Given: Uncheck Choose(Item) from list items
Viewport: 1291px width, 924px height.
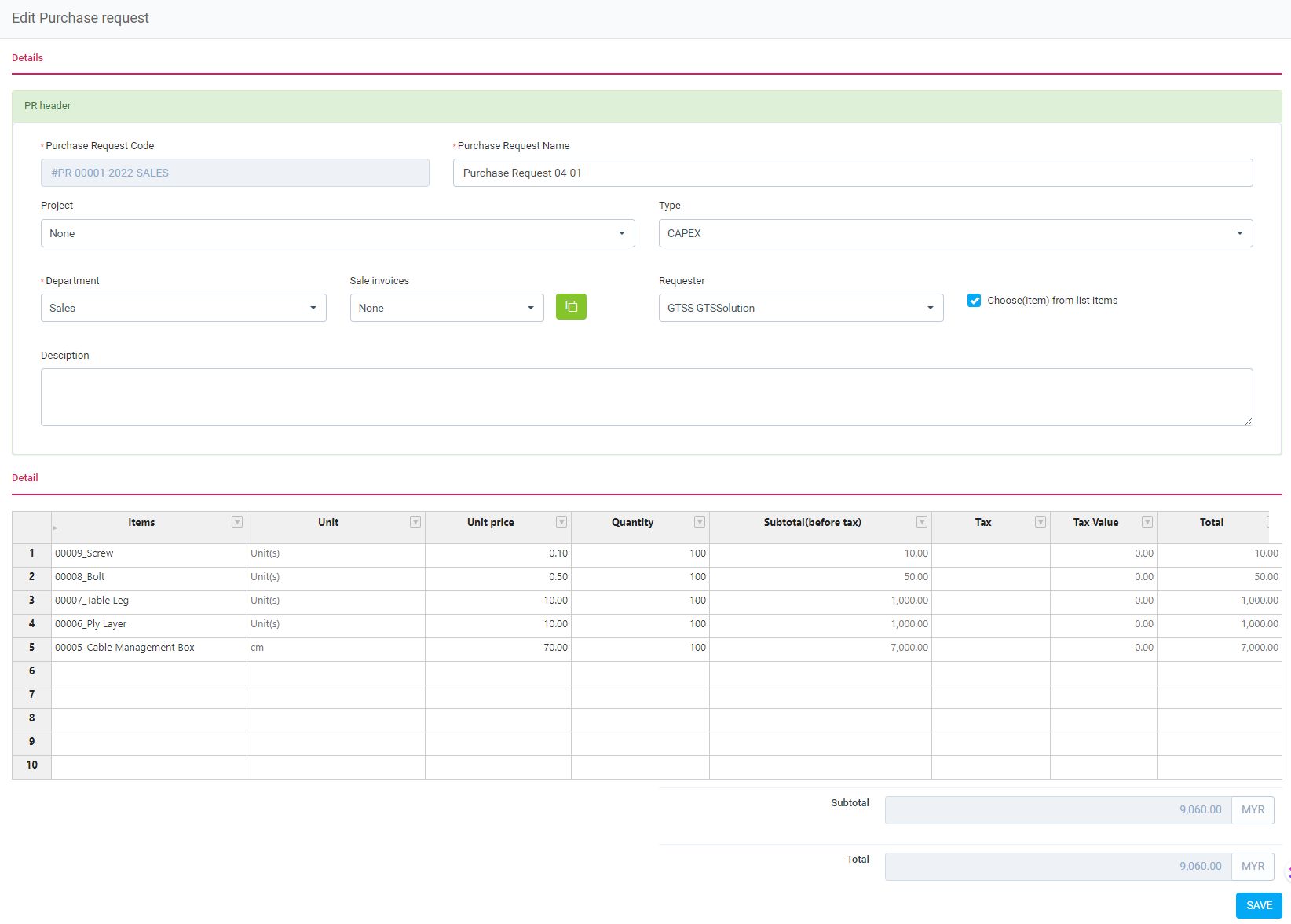Looking at the screenshot, I should click(974, 300).
